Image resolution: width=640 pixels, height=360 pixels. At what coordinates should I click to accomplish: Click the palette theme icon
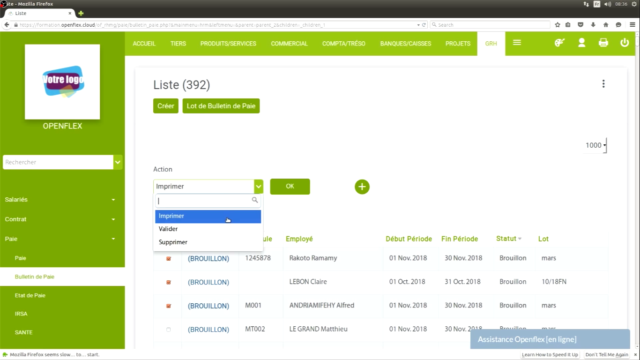coord(559,42)
